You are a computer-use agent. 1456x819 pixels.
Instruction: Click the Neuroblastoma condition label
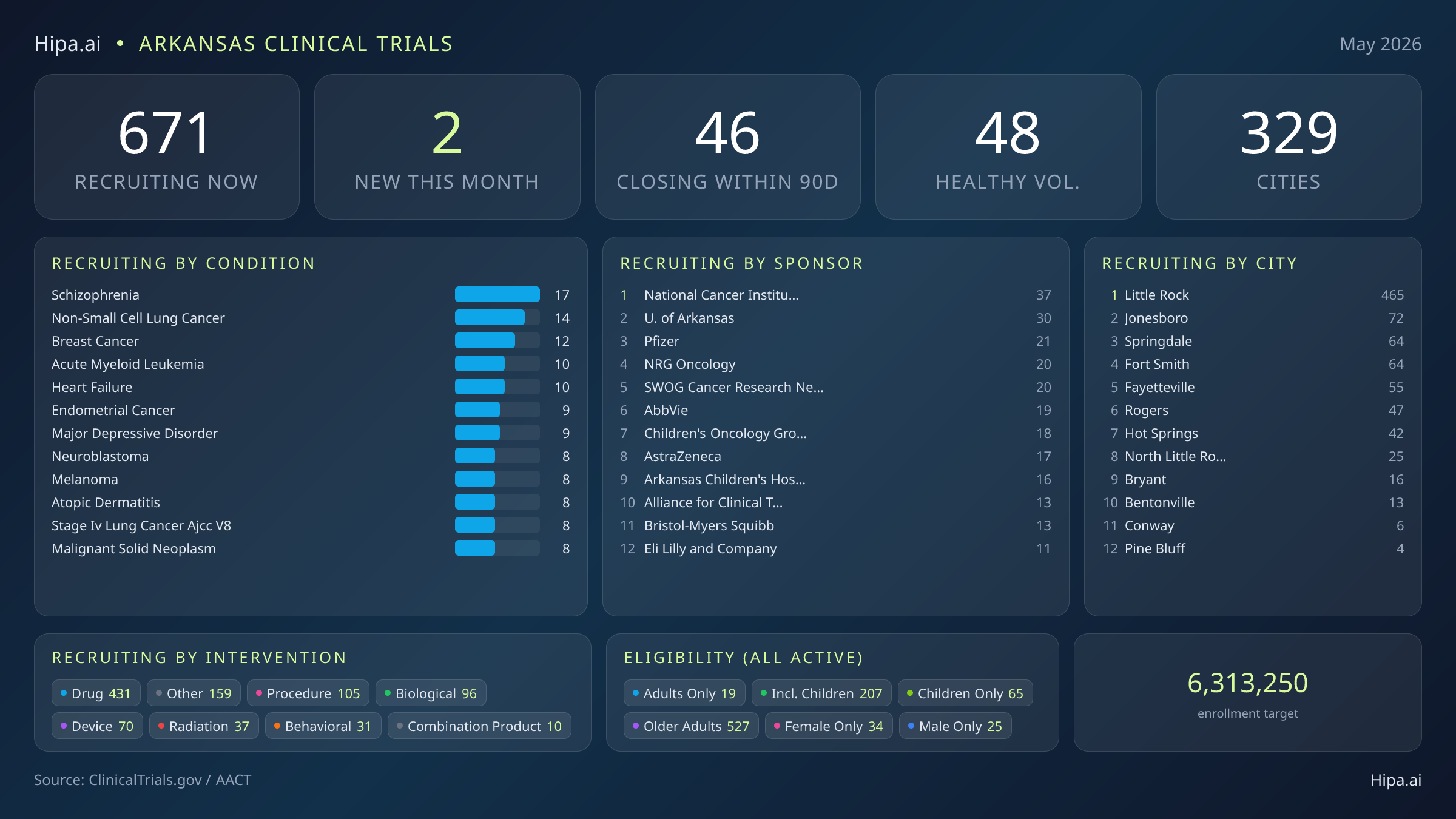pos(100,456)
